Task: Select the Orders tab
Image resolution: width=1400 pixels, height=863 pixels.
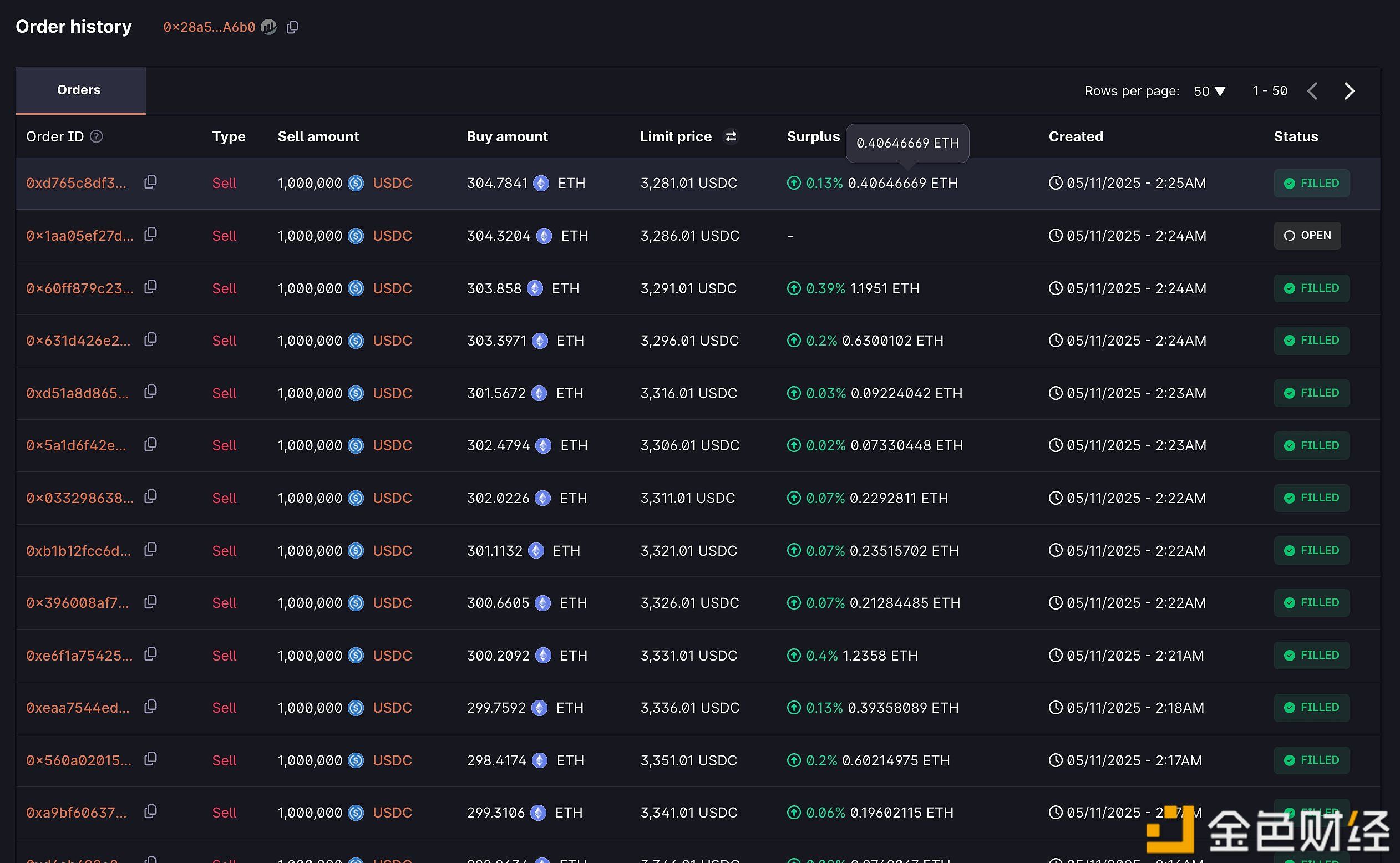Action: pyautogui.click(x=79, y=90)
